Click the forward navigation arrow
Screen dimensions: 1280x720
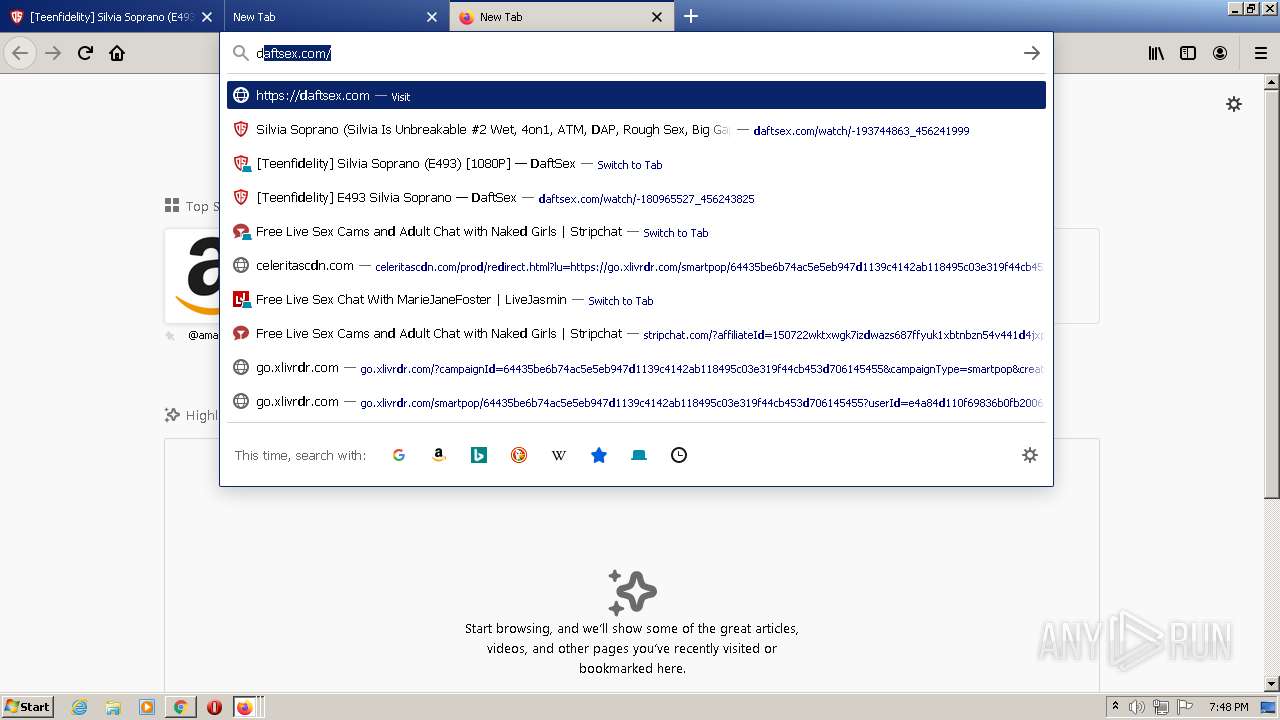click(53, 53)
